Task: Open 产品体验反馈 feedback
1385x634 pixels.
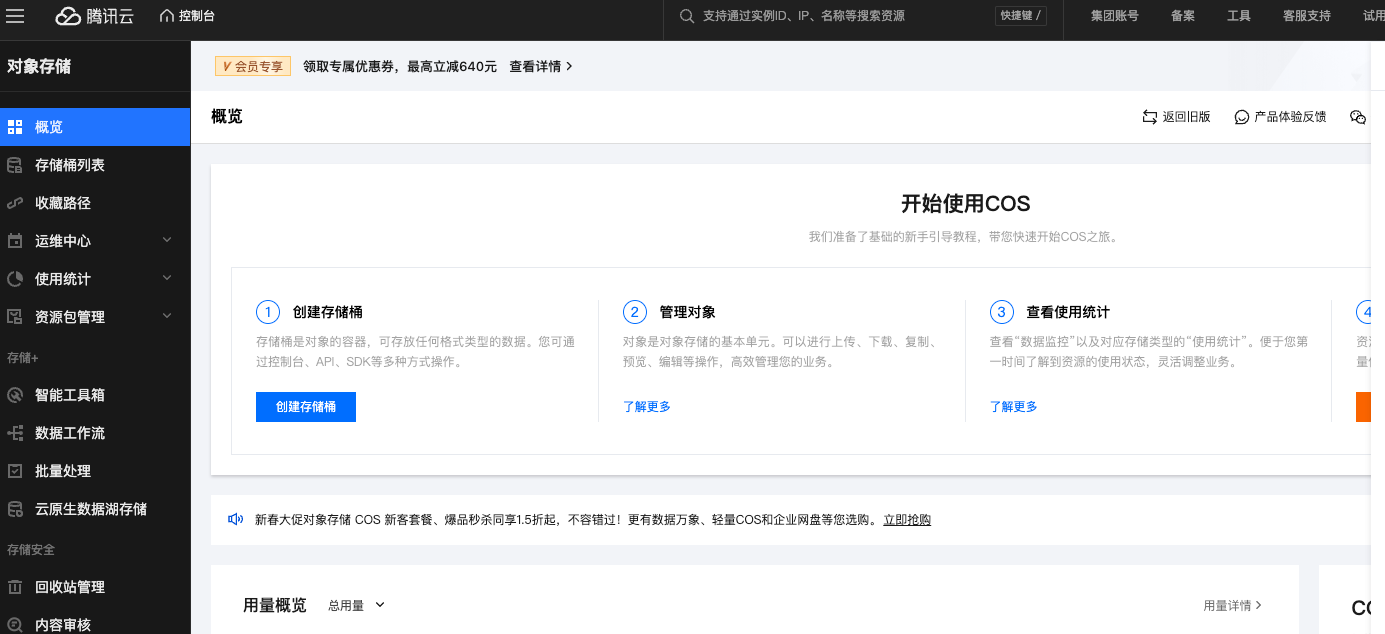Action: point(1280,117)
